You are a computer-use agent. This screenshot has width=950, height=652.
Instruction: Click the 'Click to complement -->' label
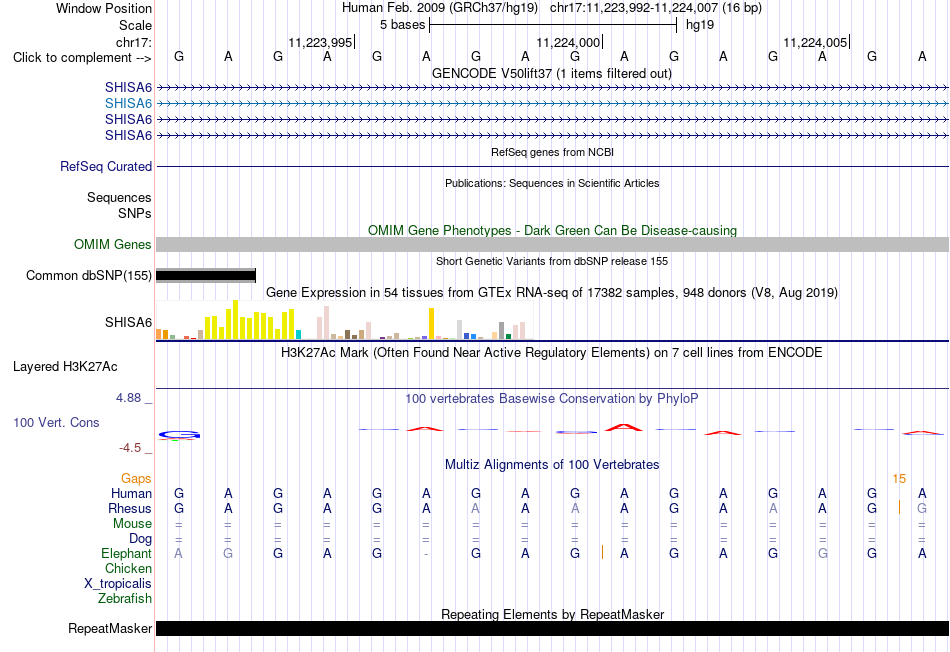pos(82,58)
